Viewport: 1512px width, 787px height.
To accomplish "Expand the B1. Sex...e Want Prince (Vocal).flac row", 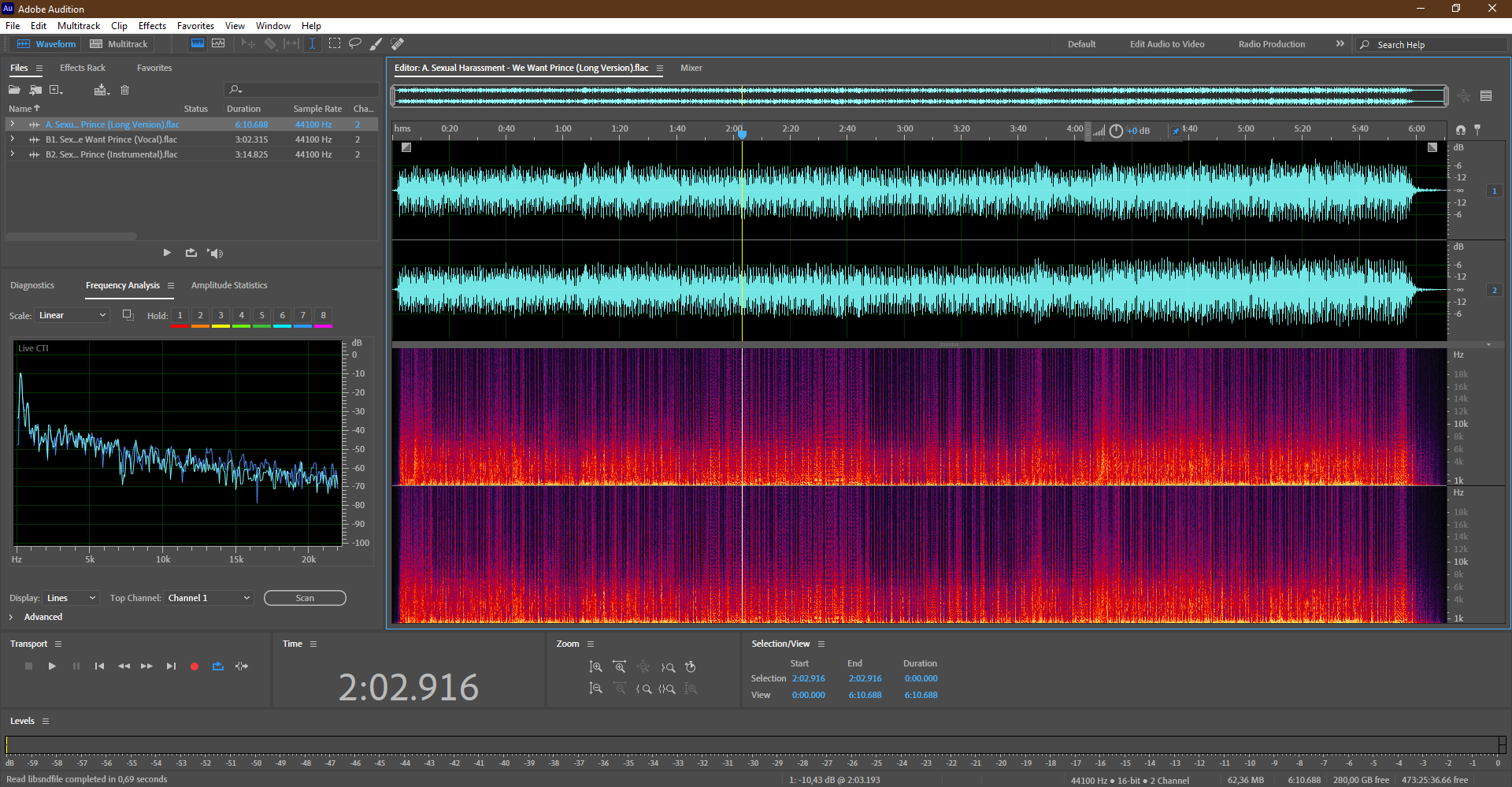I will [x=12, y=139].
